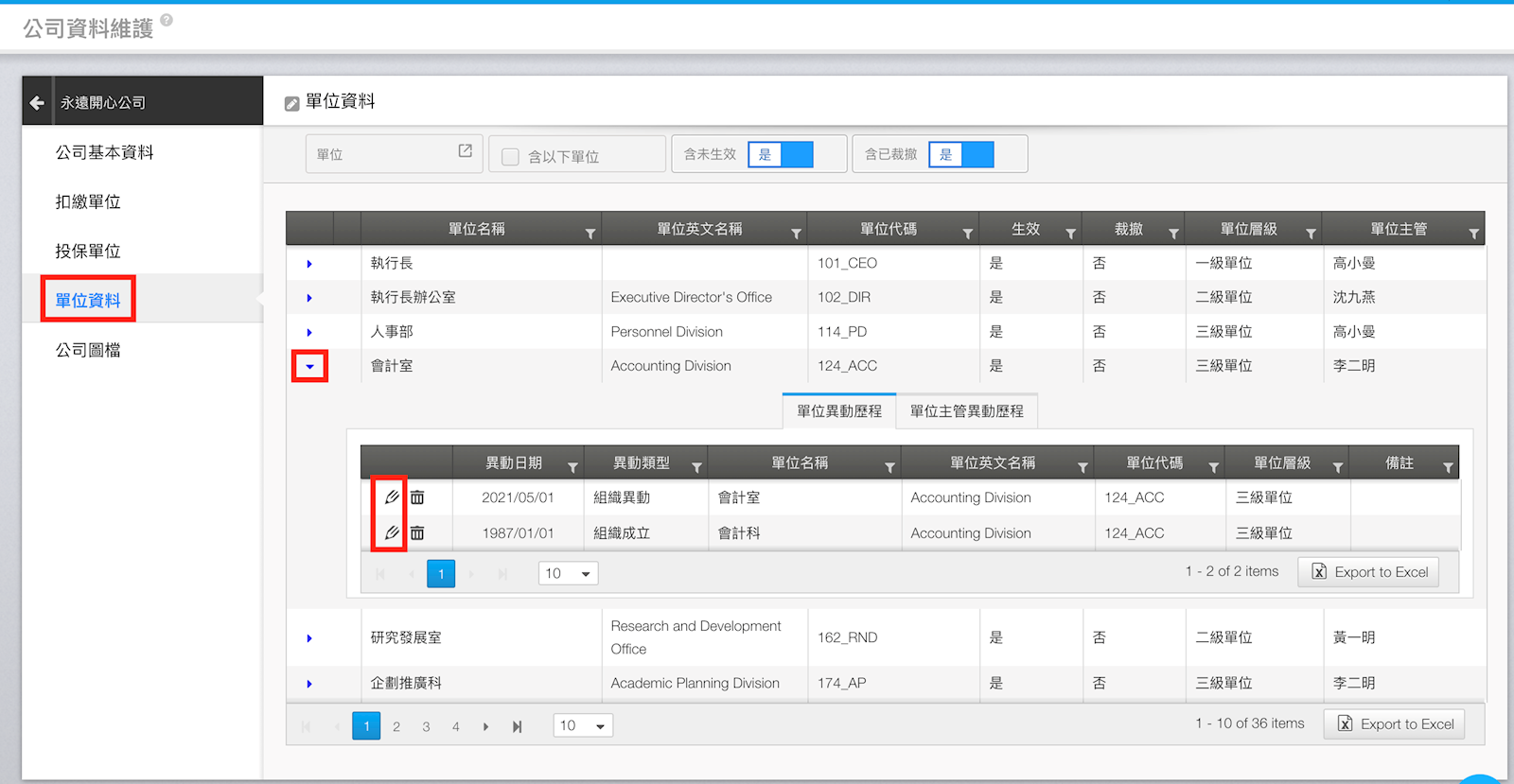Click edit pencil for 2021/05/01 record

[x=392, y=497]
